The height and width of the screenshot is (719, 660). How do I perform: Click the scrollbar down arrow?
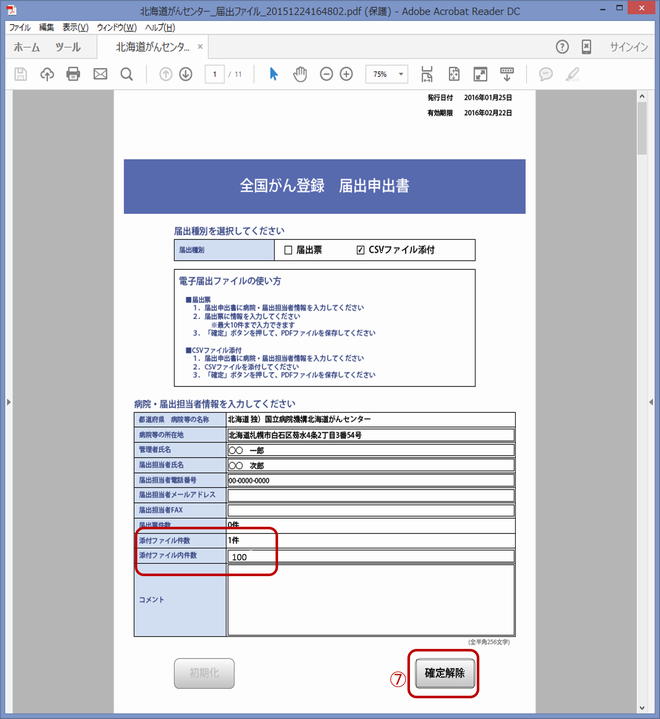[642, 708]
